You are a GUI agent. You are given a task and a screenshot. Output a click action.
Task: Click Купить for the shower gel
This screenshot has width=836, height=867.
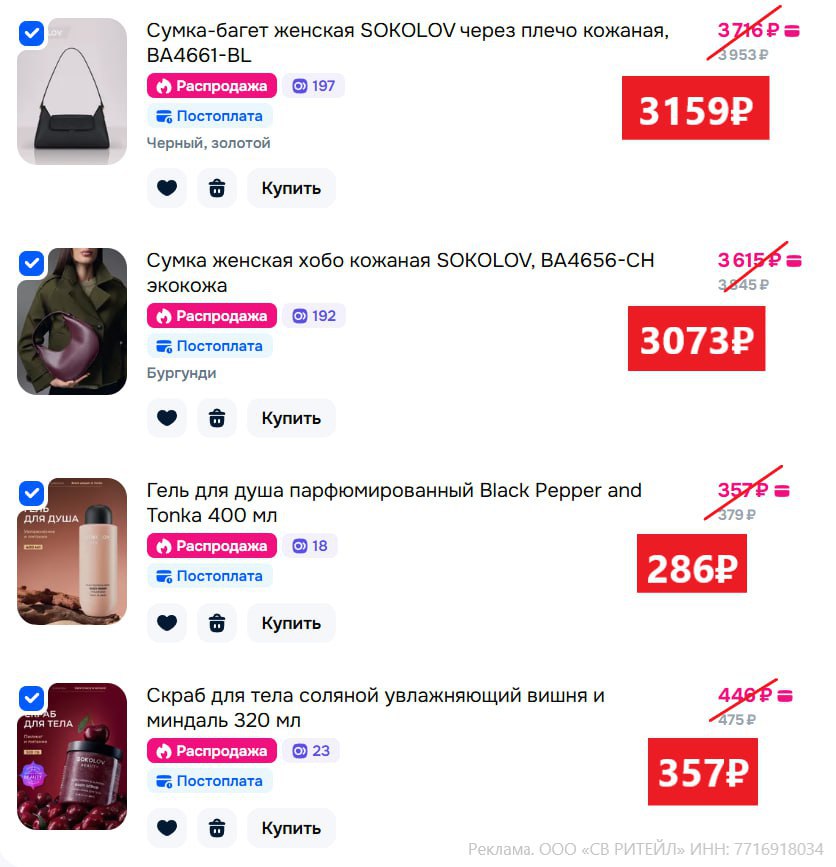tap(291, 623)
